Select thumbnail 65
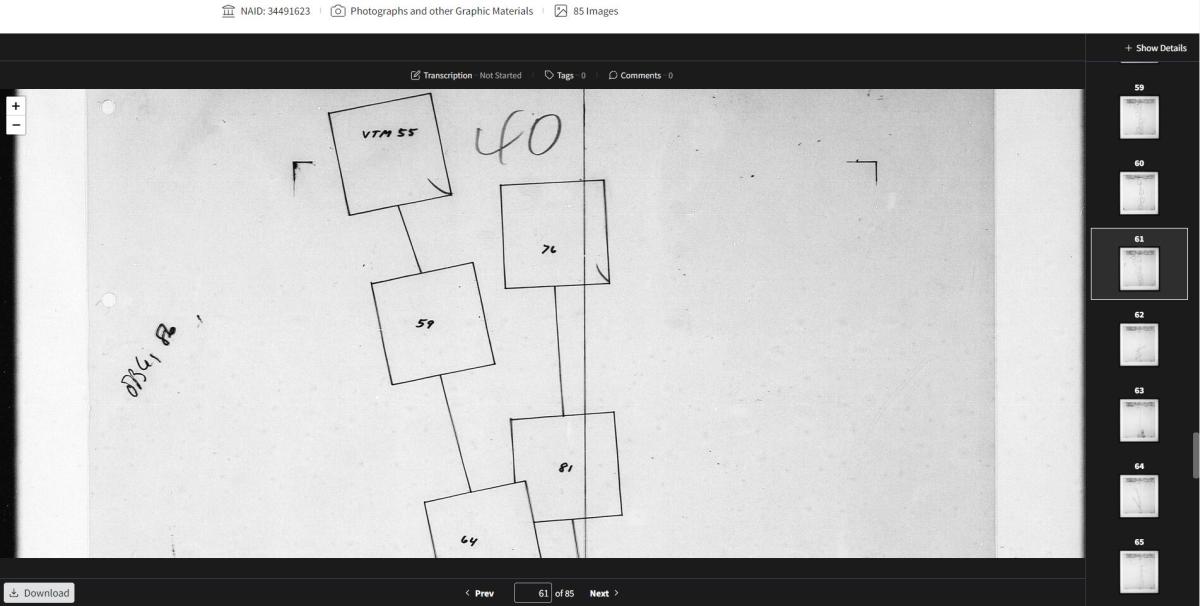1200x606 pixels. (x=1139, y=572)
